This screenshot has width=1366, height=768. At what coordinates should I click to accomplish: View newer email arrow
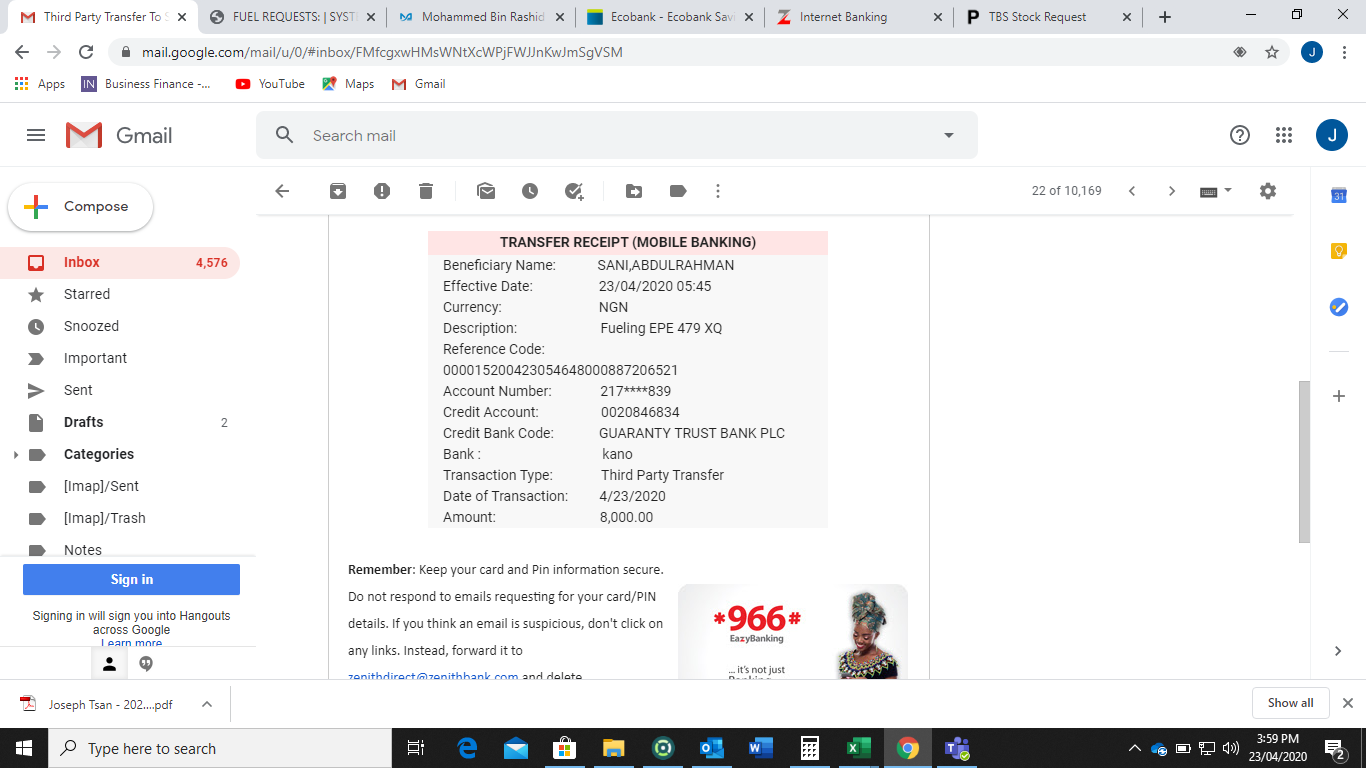click(x=1132, y=191)
